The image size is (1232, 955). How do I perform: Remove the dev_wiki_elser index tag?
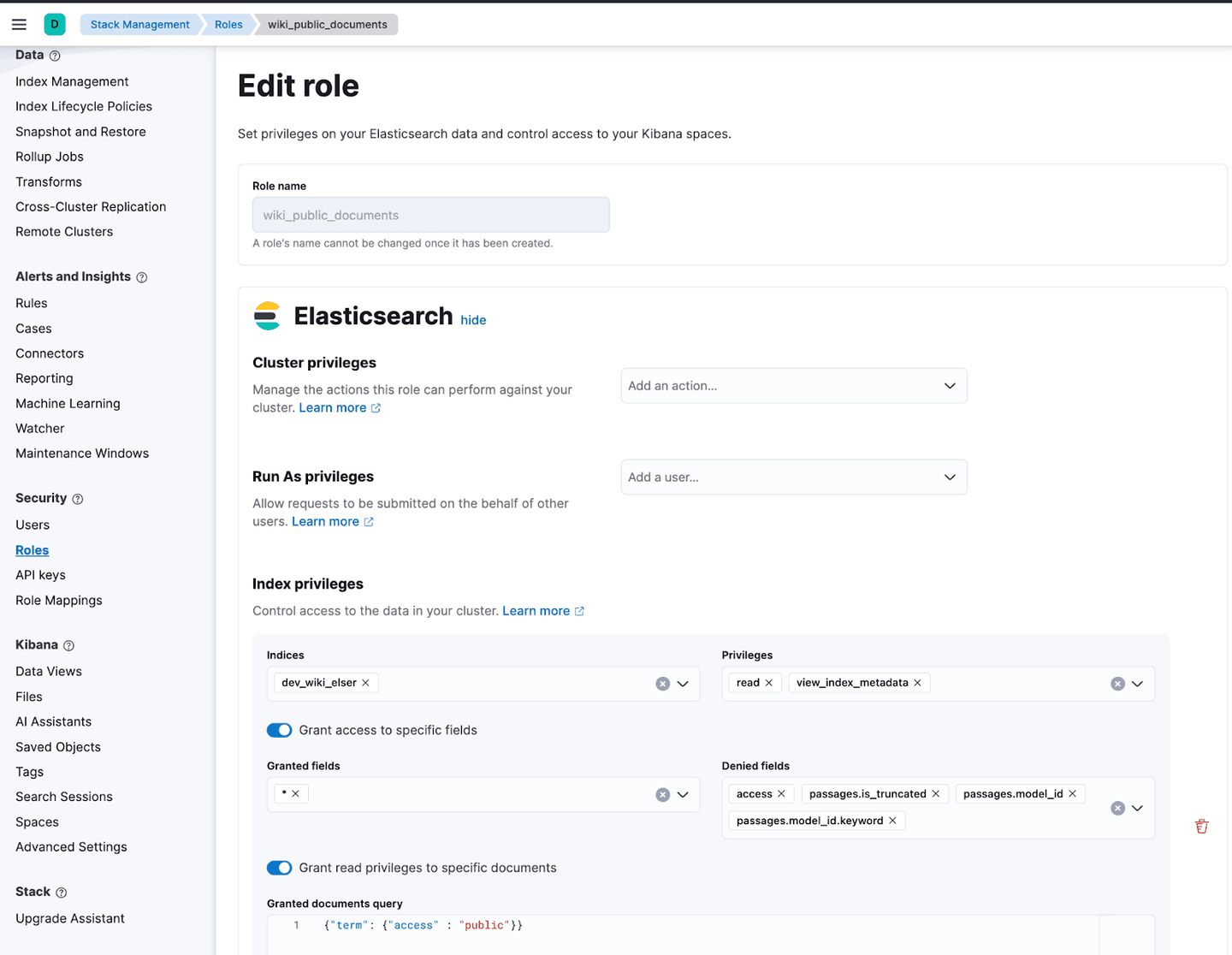pos(366,683)
